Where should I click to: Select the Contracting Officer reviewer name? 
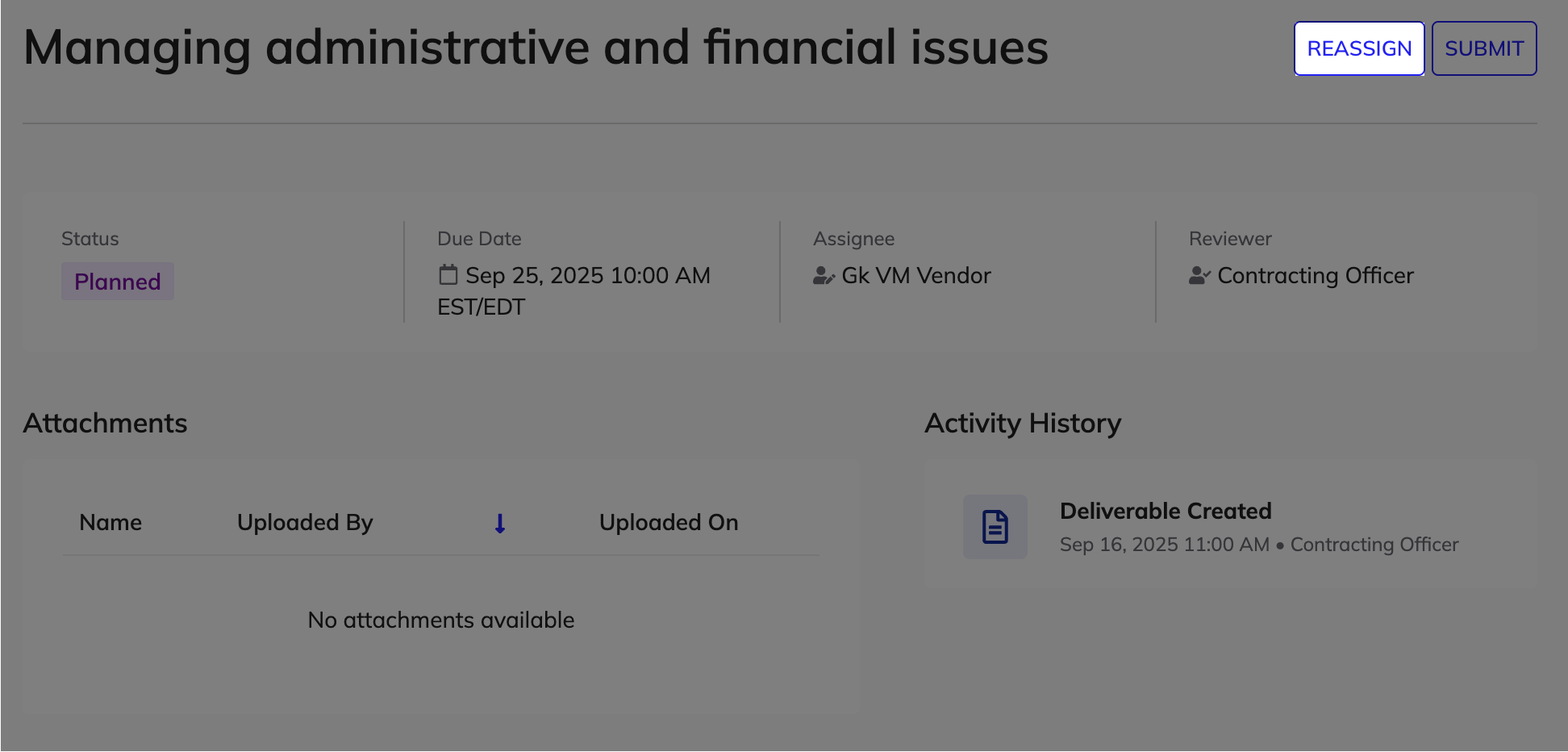(1315, 275)
